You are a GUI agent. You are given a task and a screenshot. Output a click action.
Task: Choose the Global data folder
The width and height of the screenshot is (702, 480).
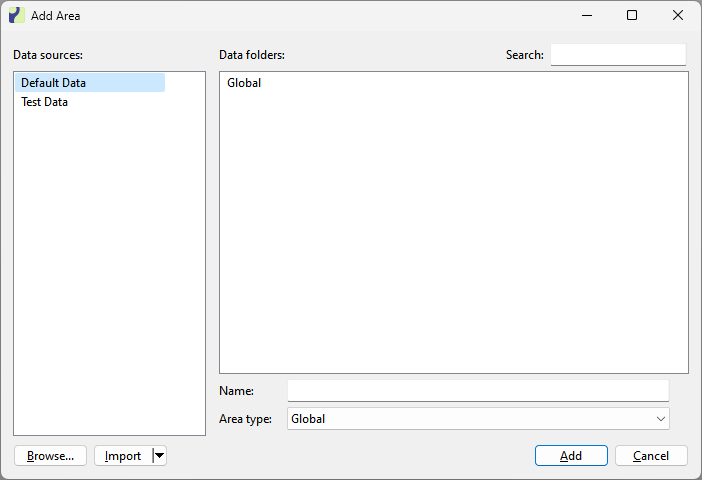pos(244,83)
